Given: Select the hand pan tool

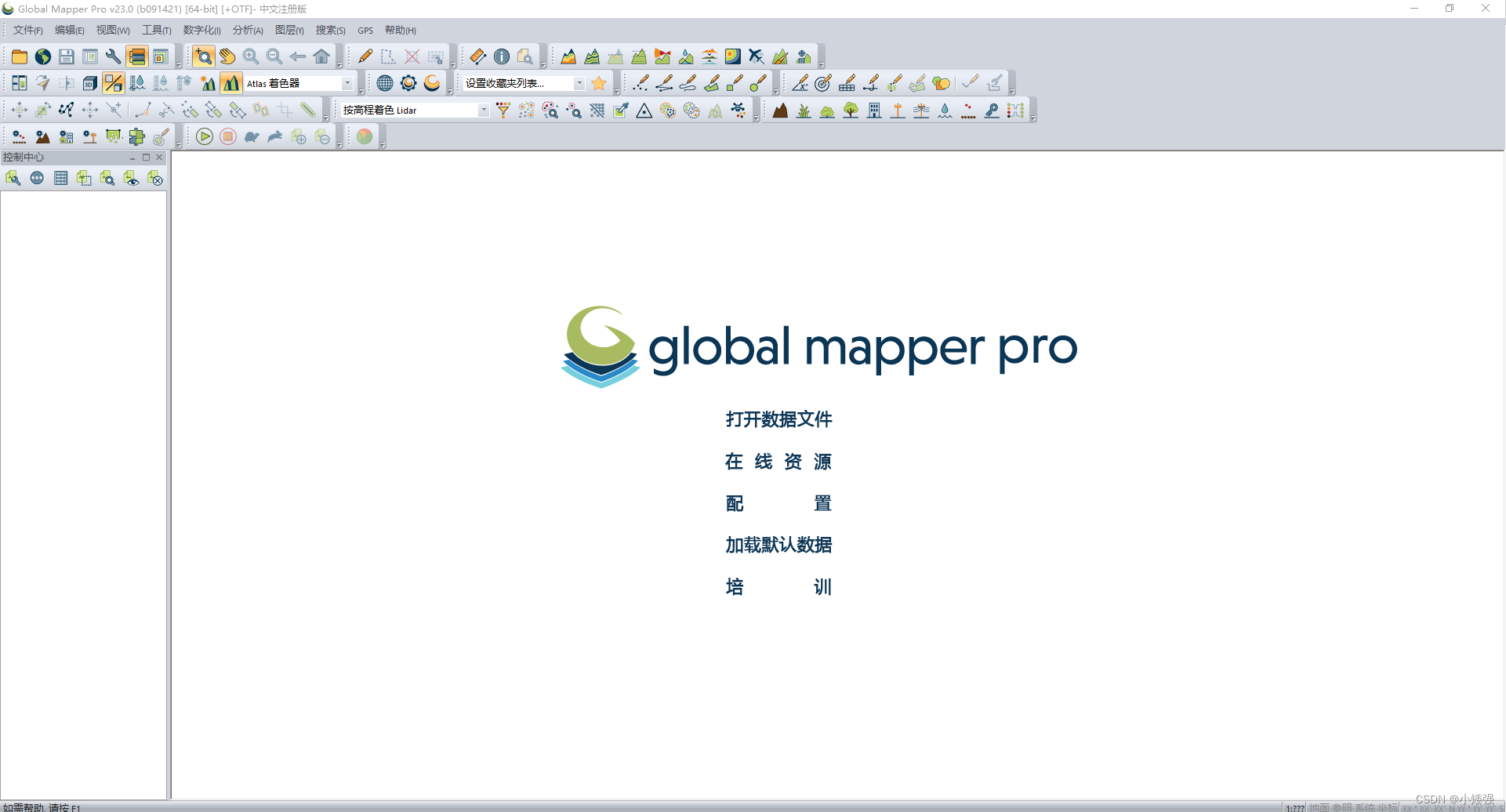Looking at the screenshot, I should [227, 56].
